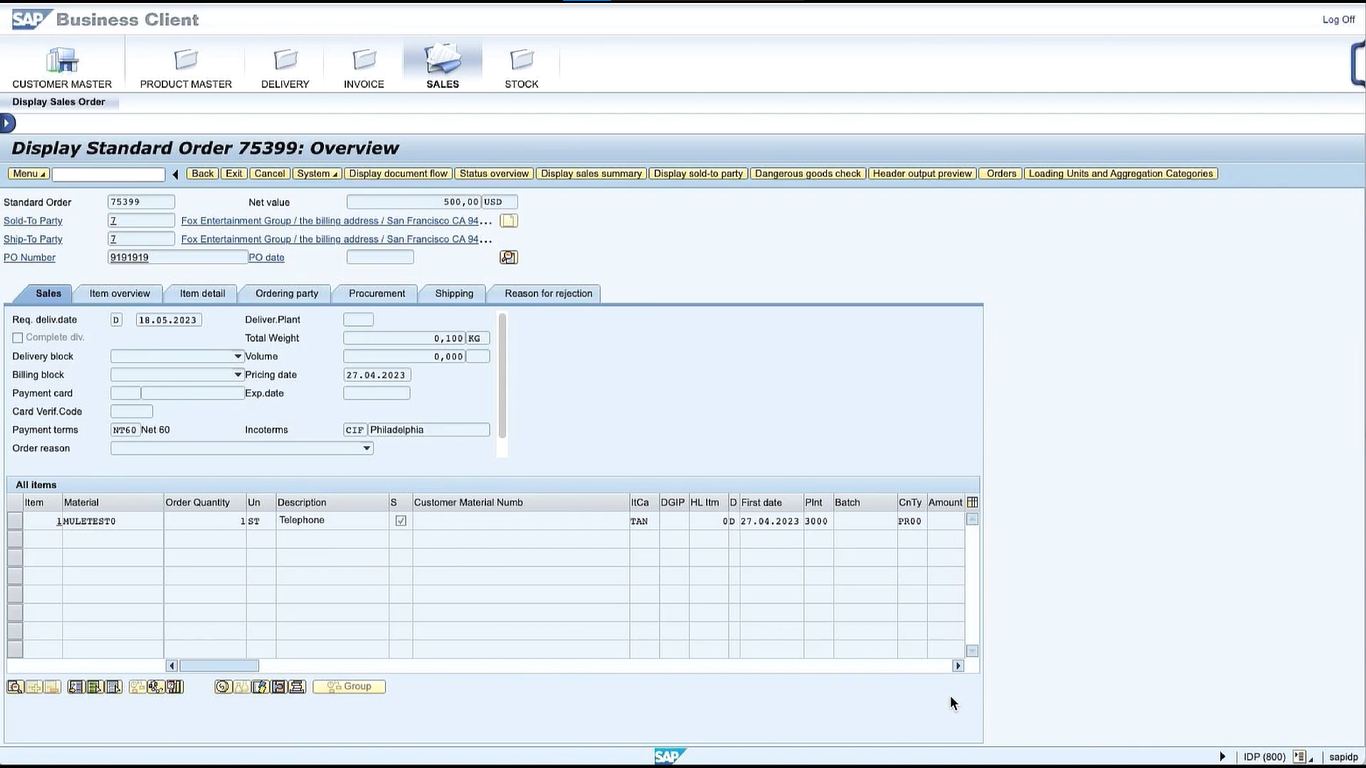Click the PO Number label link
This screenshot has width=1366, height=768.
[30, 257]
